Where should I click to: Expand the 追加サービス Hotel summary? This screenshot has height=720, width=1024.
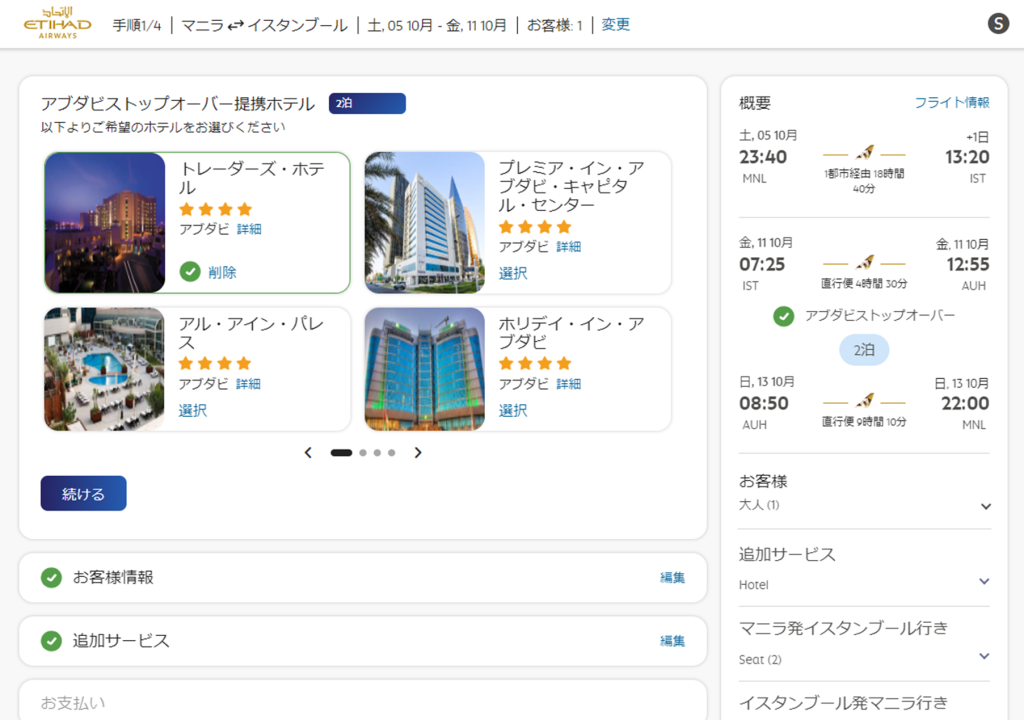[984, 581]
